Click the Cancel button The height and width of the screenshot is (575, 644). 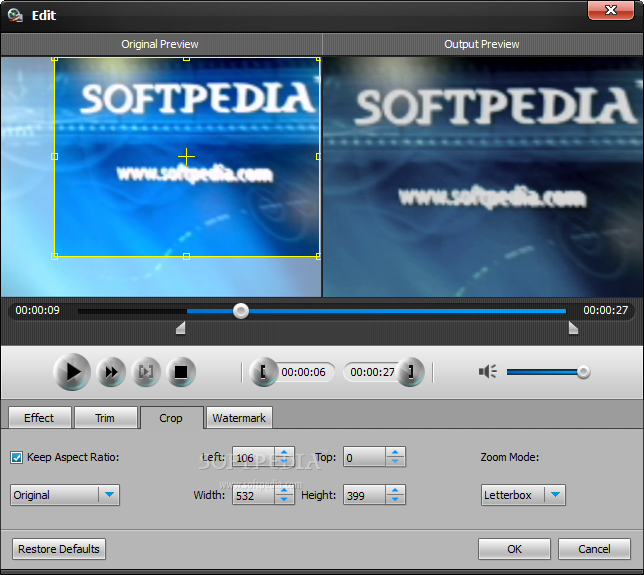[x=594, y=549]
